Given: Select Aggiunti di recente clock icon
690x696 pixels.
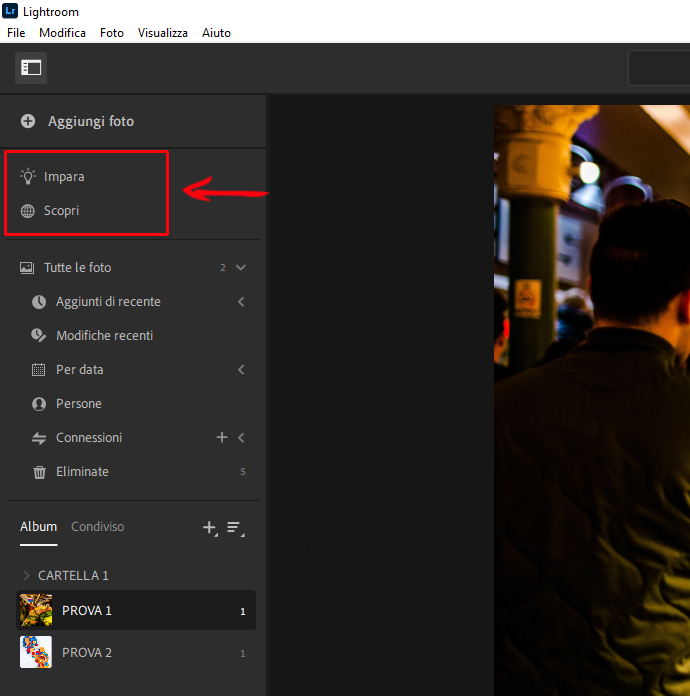Looking at the screenshot, I should coord(39,302).
